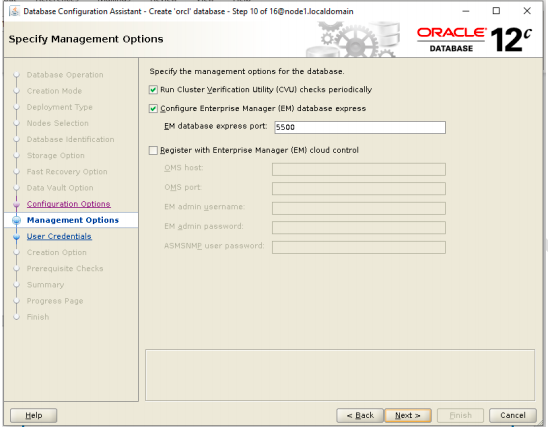548x427 pixels.
Task: Click the EM admin username field
Action: point(359,208)
